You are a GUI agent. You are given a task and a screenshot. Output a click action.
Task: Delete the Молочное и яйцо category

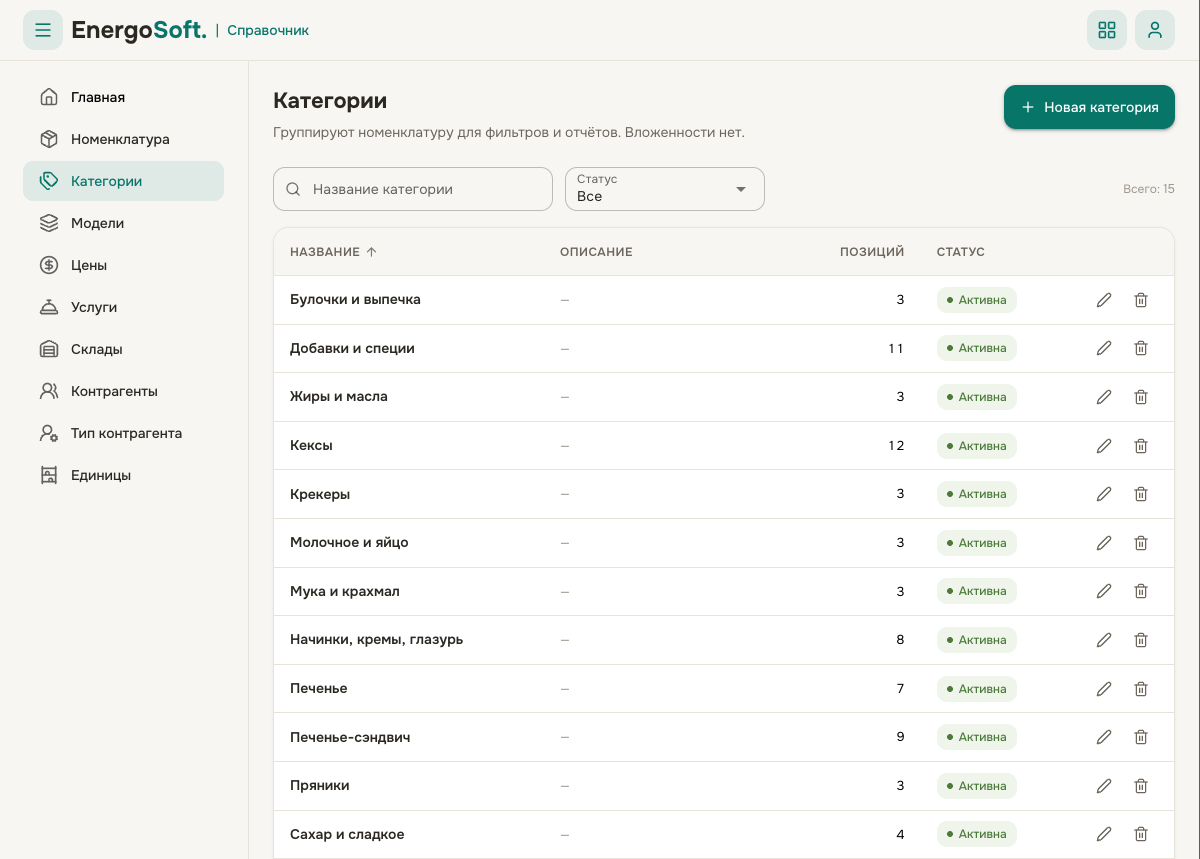point(1141,543)
